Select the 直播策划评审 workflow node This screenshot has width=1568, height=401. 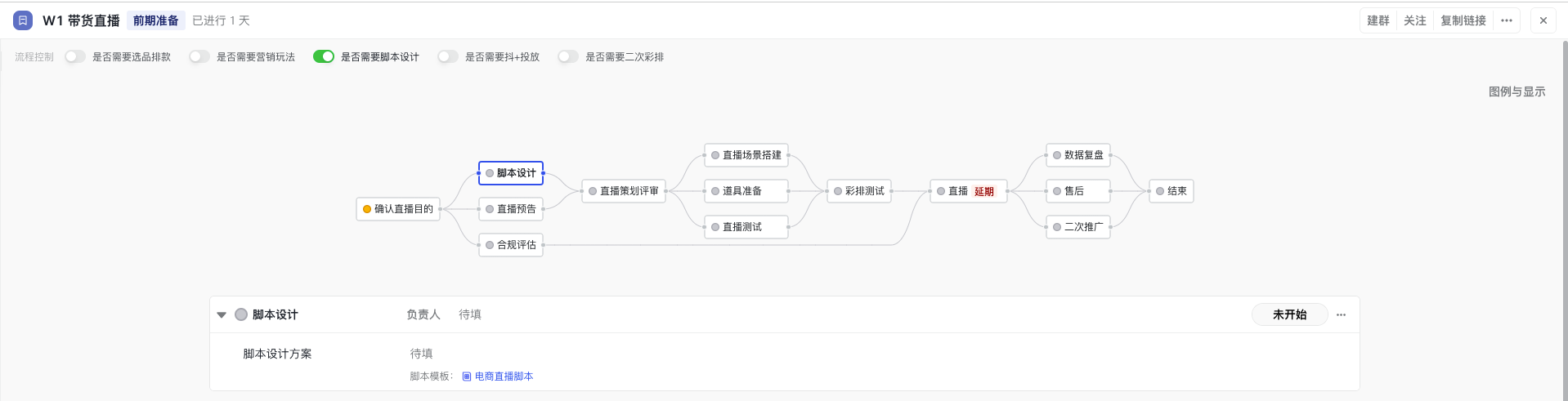pos(623,191)
